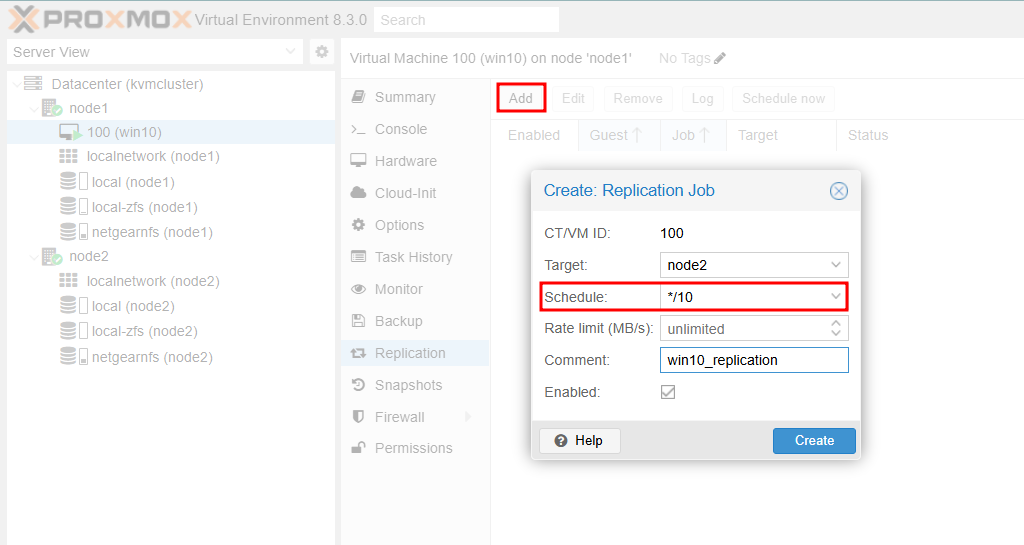The image size is (1024, 545).
Task: Open the Target node dropdown
Action: (x=835, y=265)
